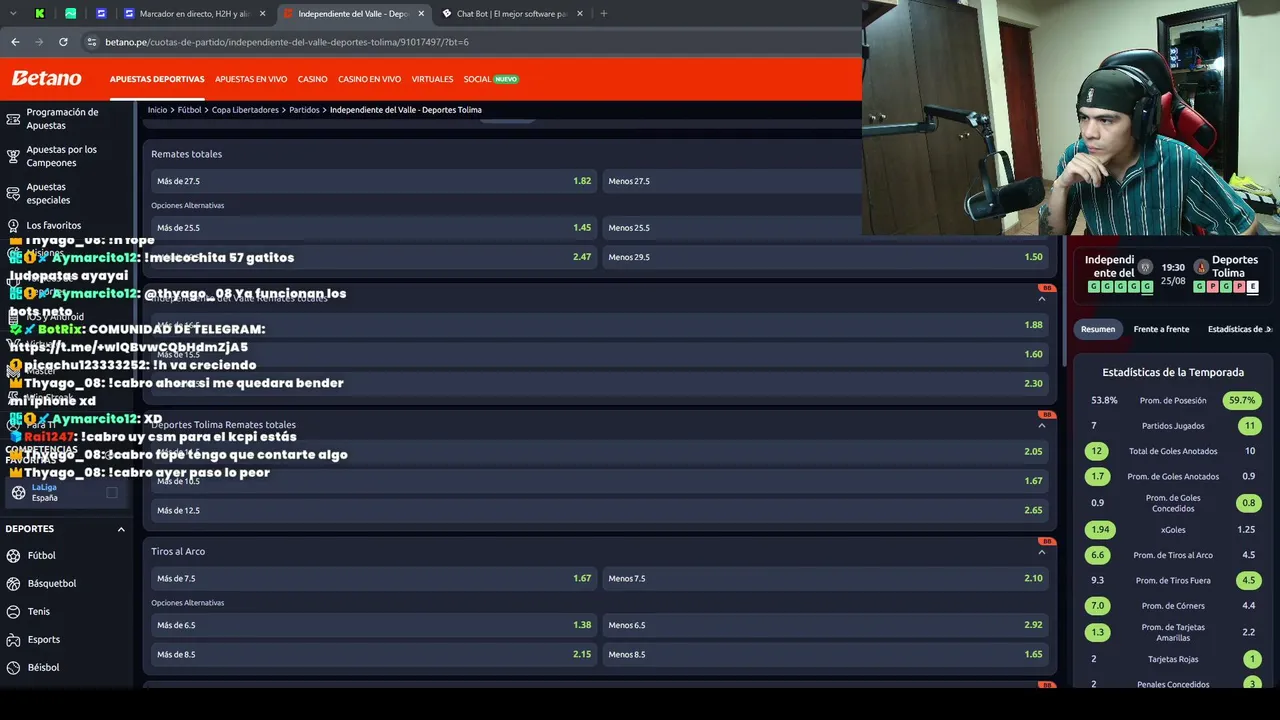Go to the CASINO section

[x=312, y=79]
